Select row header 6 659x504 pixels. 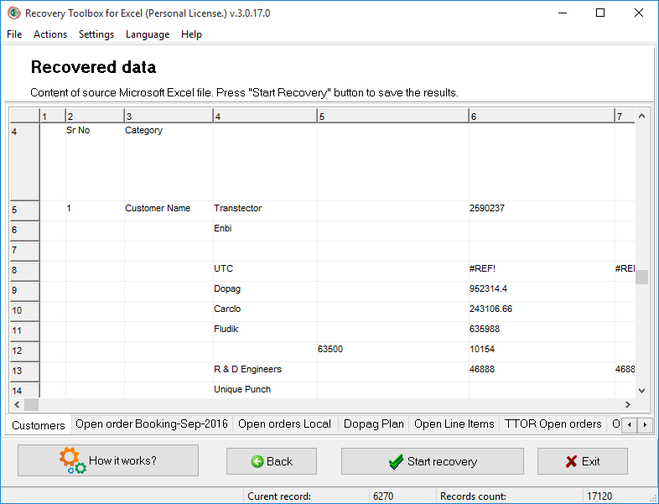pyautogui.click(x=24, y=230)
